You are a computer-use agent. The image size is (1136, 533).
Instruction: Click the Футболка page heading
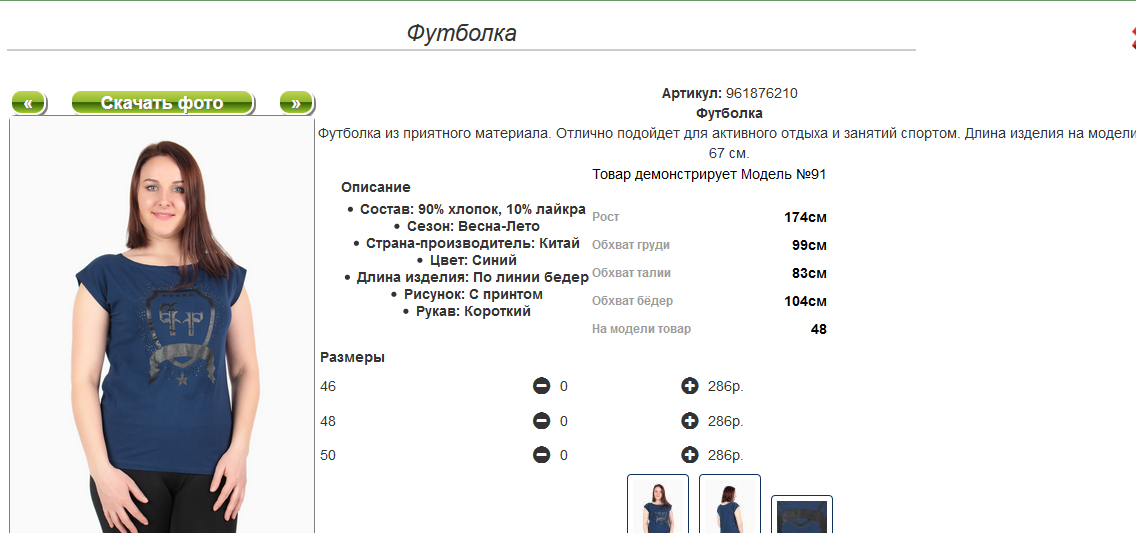[461, 33]
